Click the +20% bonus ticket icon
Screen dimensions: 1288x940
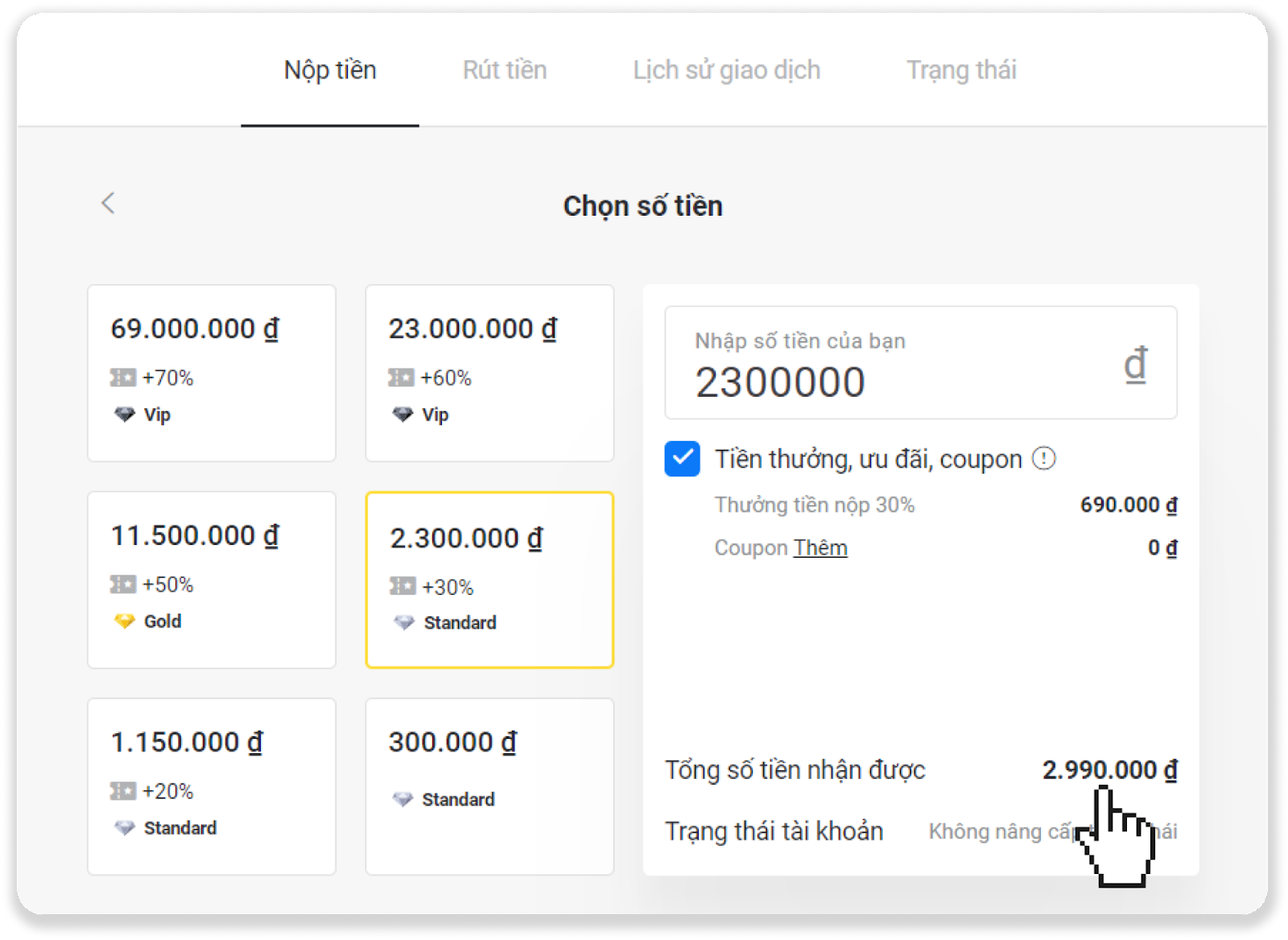point(123,791)
